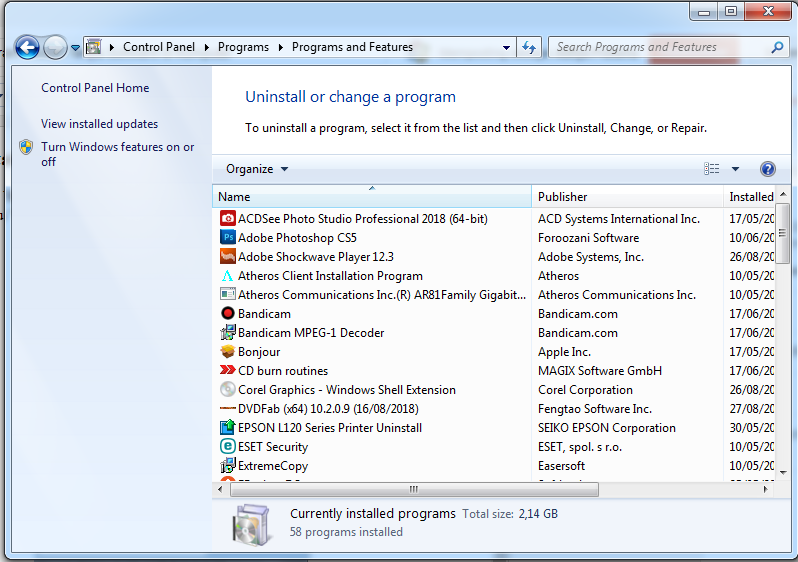Image resolution: width=798 pixels, height=562 pixels.
Task: Click Programs and Features in the breadcrumb
Action: [352, 47]
